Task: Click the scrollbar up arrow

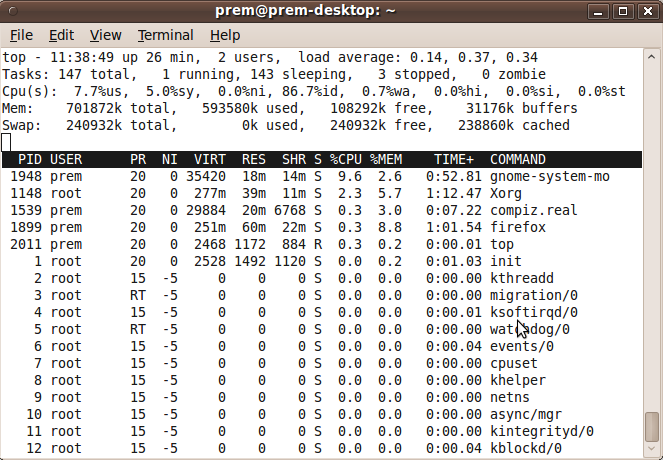Action: point(652,57)
